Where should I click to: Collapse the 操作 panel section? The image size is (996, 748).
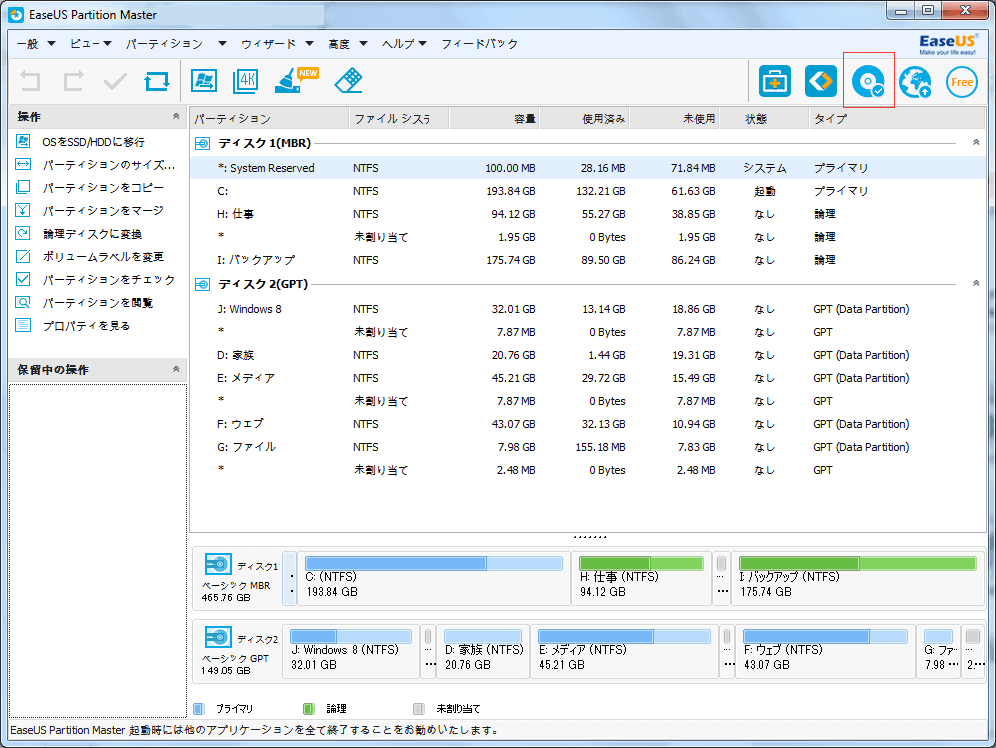click(x=176, y=116)
